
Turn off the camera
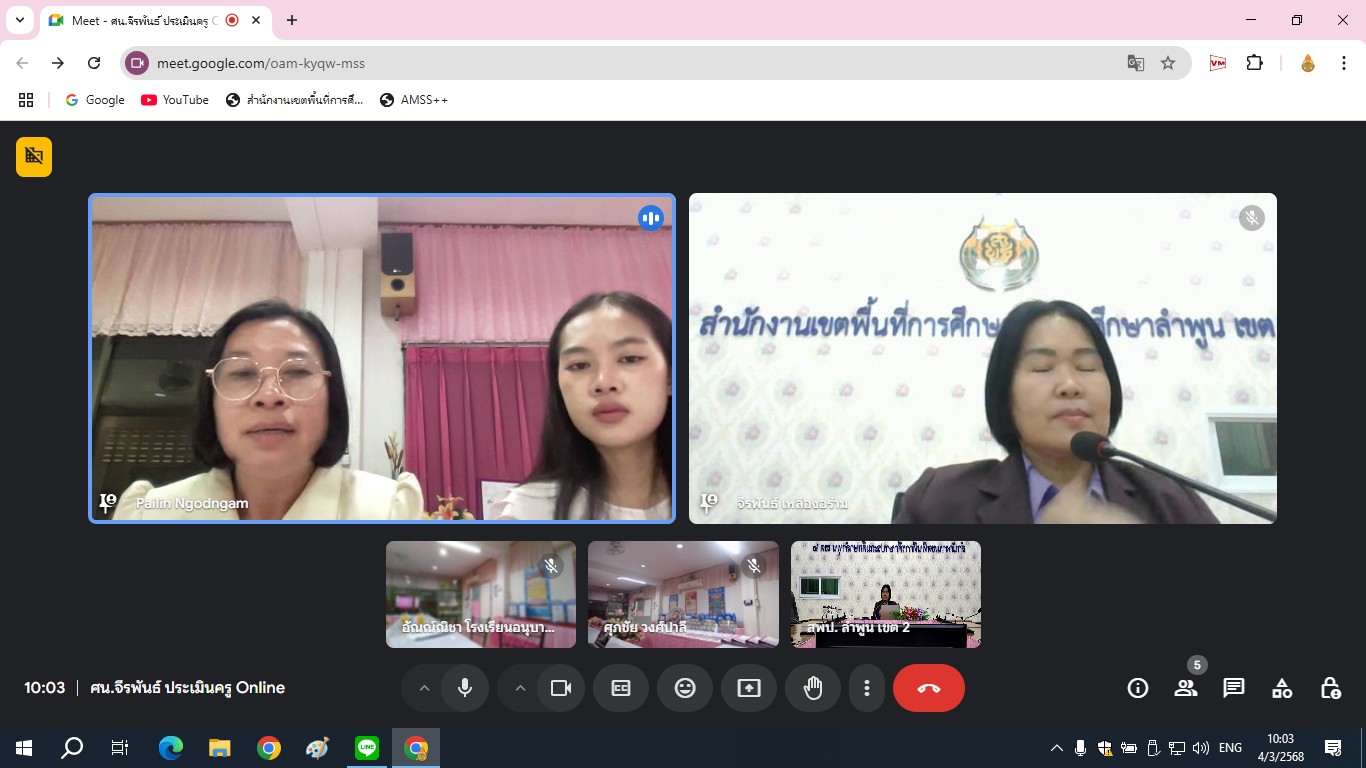[561, 688]
